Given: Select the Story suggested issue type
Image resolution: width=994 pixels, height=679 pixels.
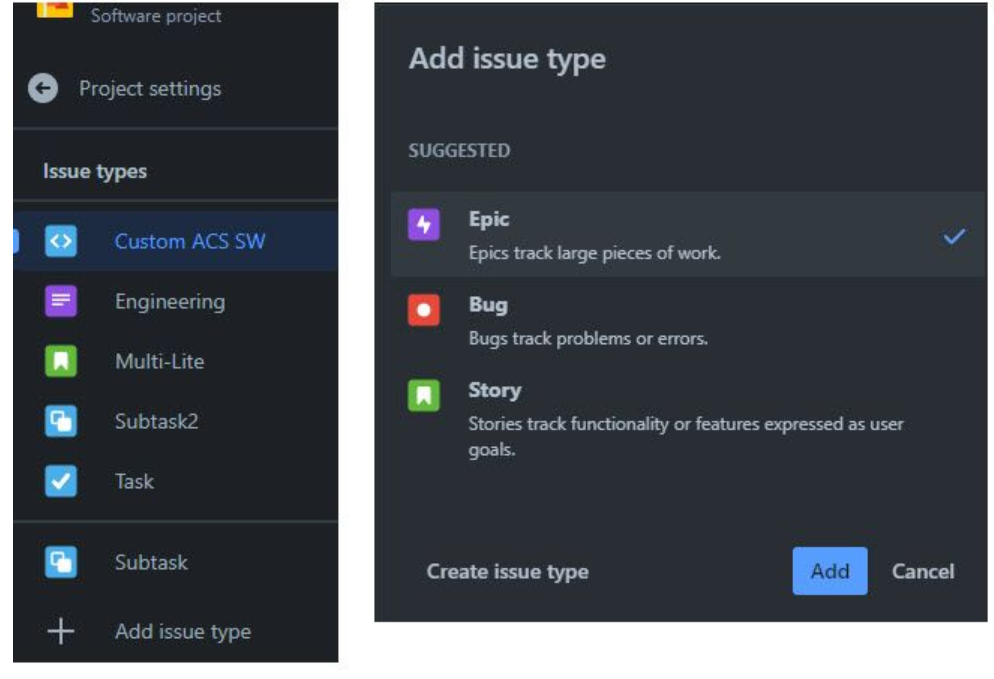Looking at the screenshot, I should [x=688, y=418].
